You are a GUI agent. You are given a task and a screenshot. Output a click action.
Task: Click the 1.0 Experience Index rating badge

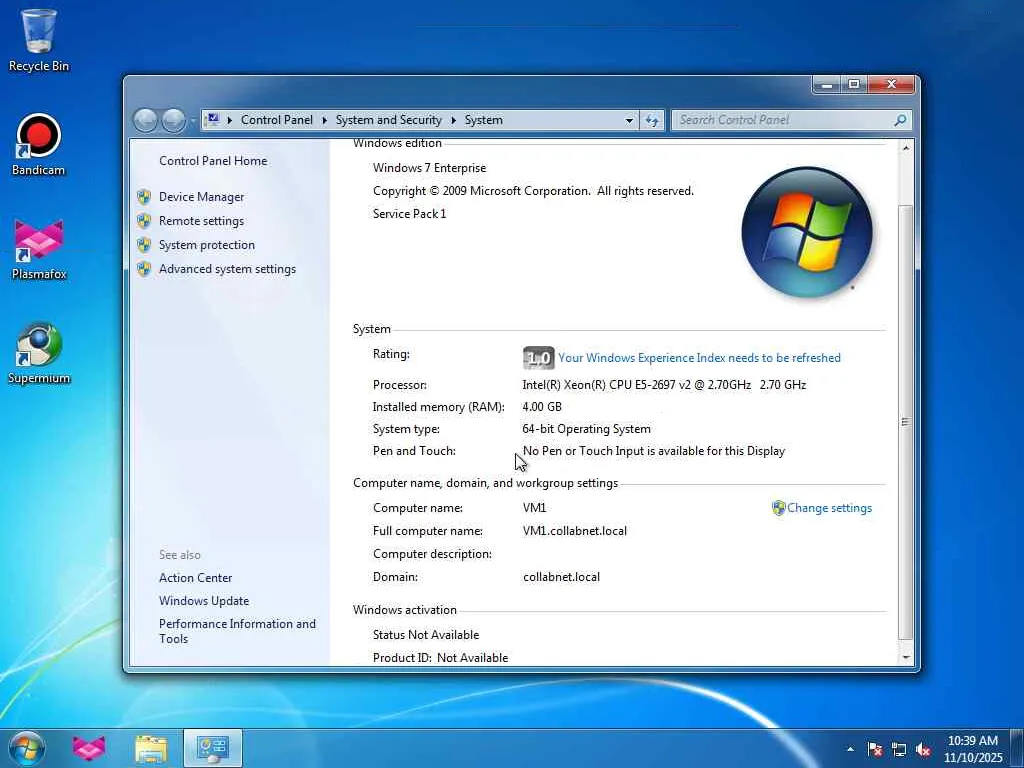click(538, 358)
